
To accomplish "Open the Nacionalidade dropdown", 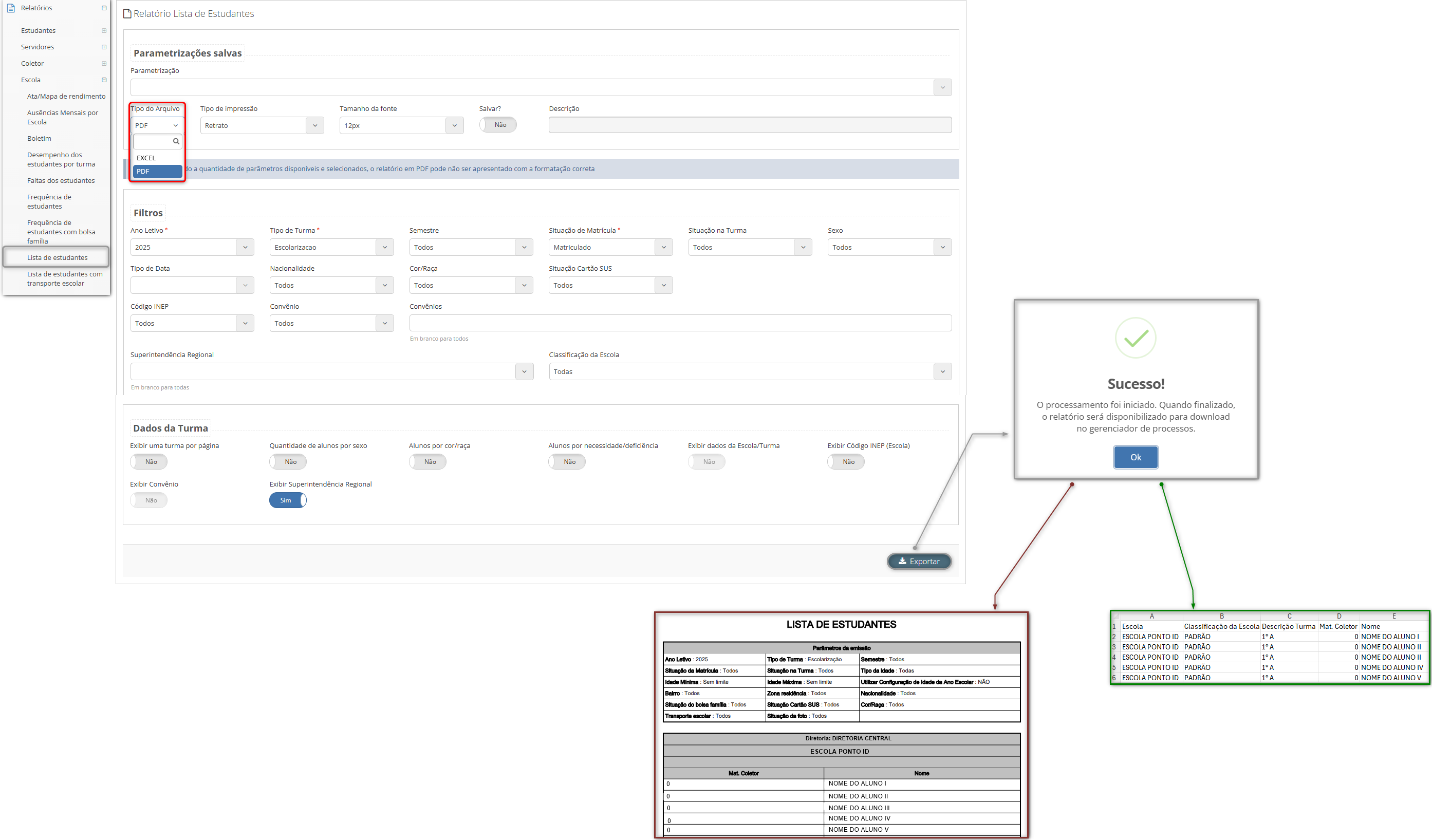I will pos(332,285).
